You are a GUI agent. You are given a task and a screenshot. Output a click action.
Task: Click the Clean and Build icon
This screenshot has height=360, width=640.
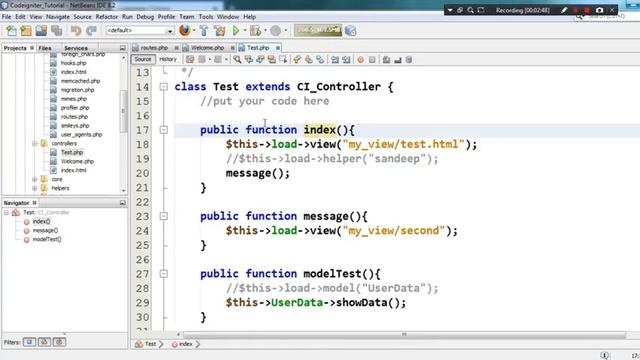(220, 31)
